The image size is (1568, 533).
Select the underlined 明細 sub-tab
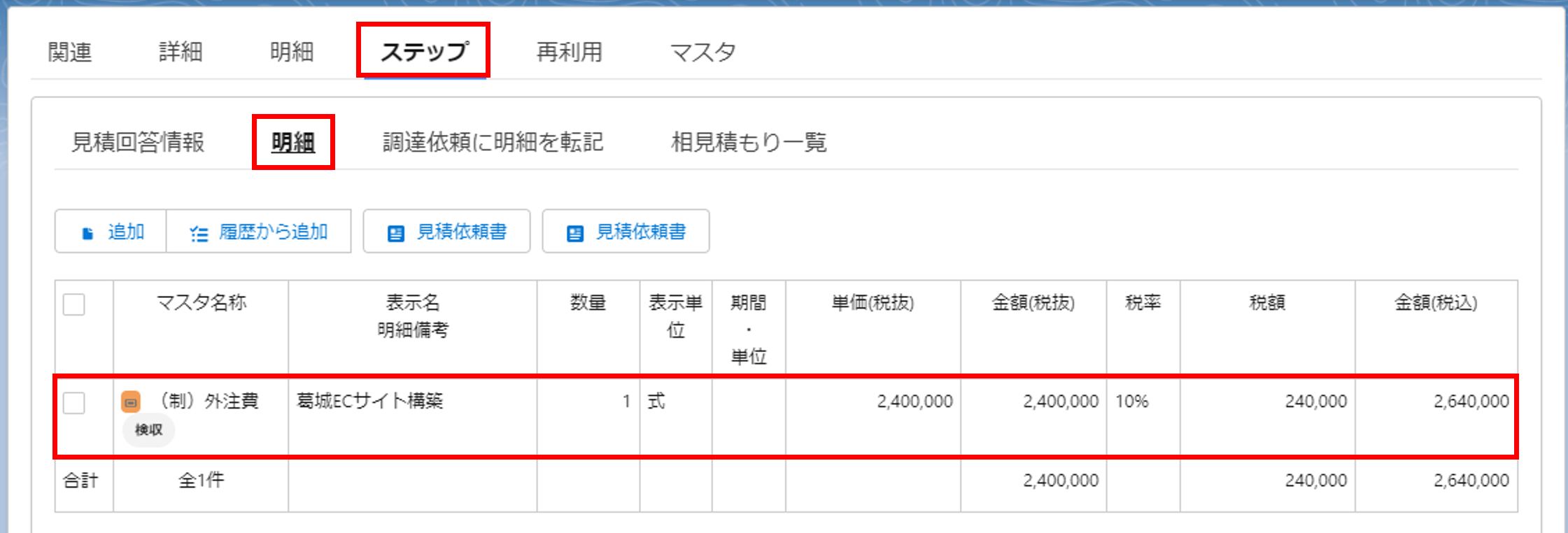click(x=293, y=143)
